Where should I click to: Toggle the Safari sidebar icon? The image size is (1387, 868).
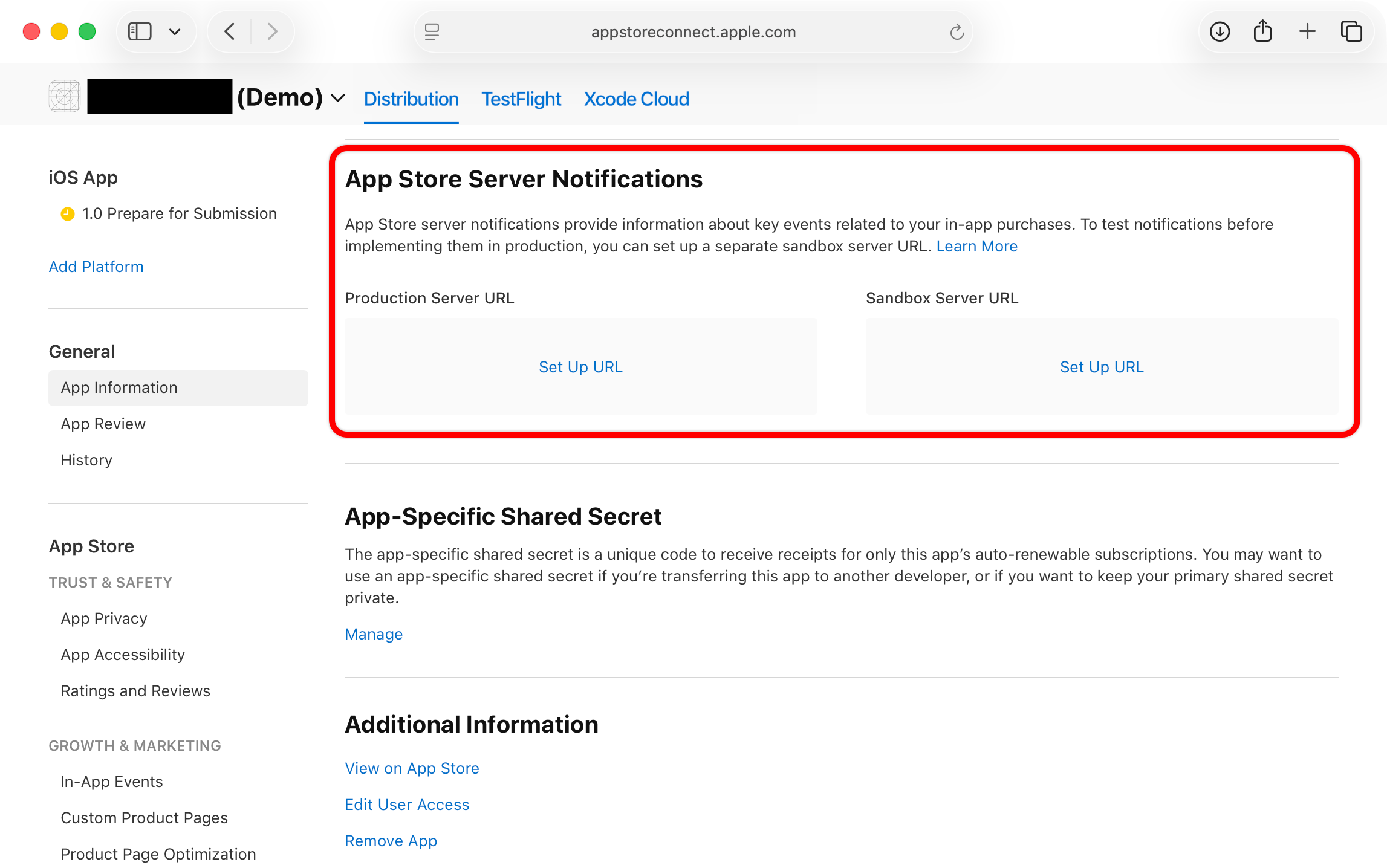(140, 31)
